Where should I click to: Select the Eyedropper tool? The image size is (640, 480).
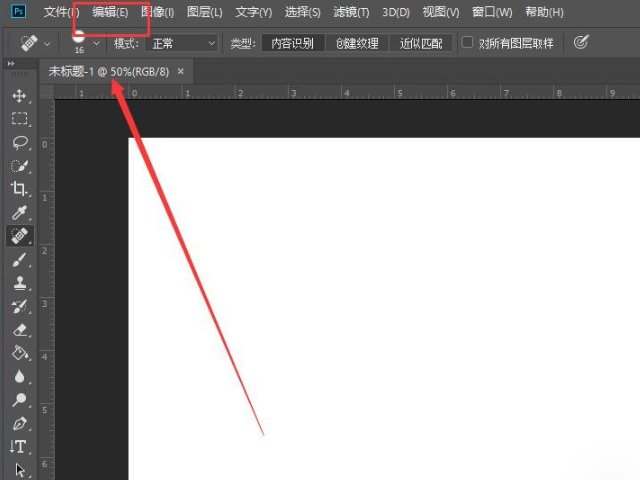(19, 212)
